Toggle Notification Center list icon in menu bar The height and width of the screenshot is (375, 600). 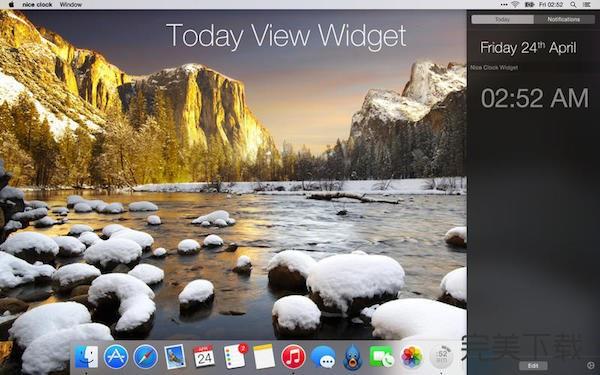pyautogui.click(x=587, y=5)
